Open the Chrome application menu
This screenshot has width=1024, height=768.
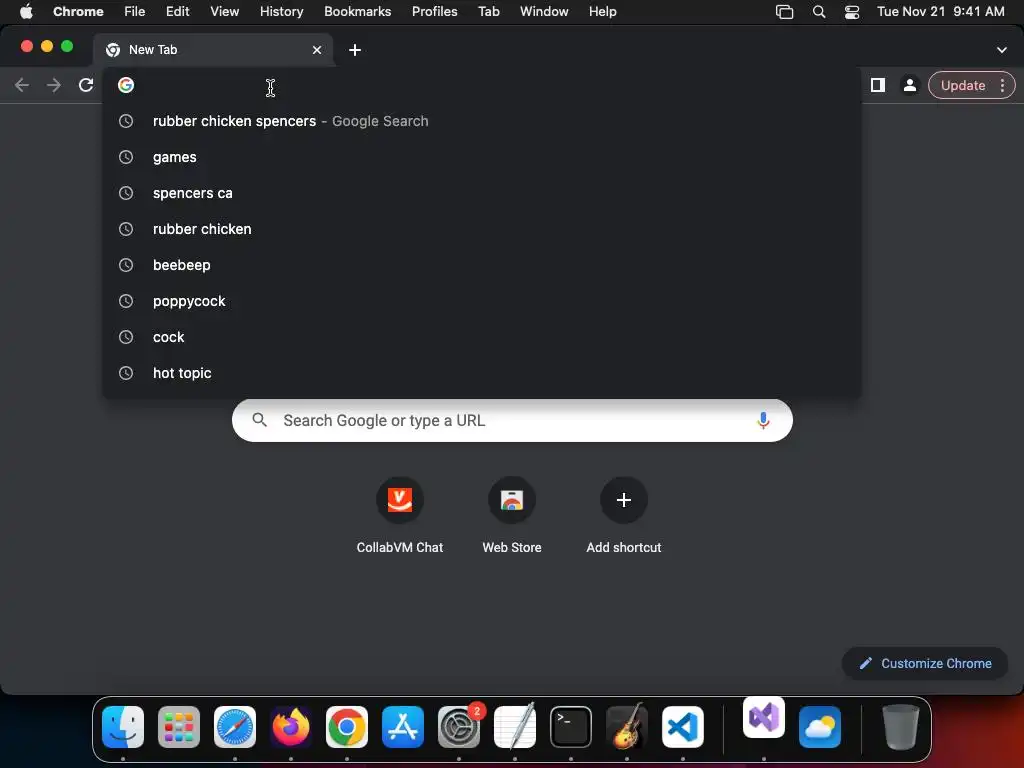(x=78, y=11)
